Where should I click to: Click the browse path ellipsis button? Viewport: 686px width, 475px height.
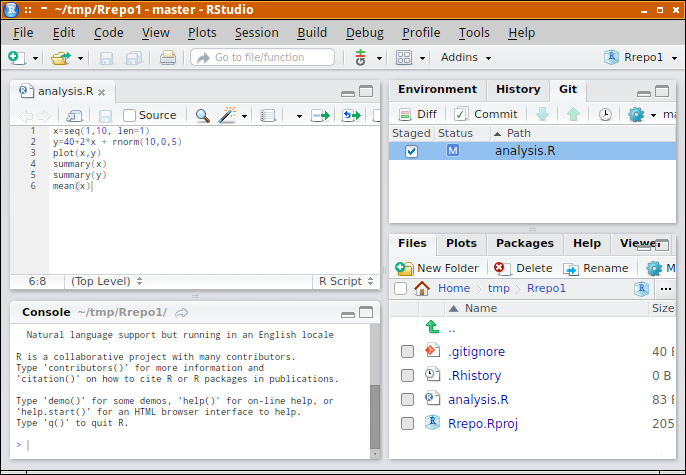[x=665, y=289]
